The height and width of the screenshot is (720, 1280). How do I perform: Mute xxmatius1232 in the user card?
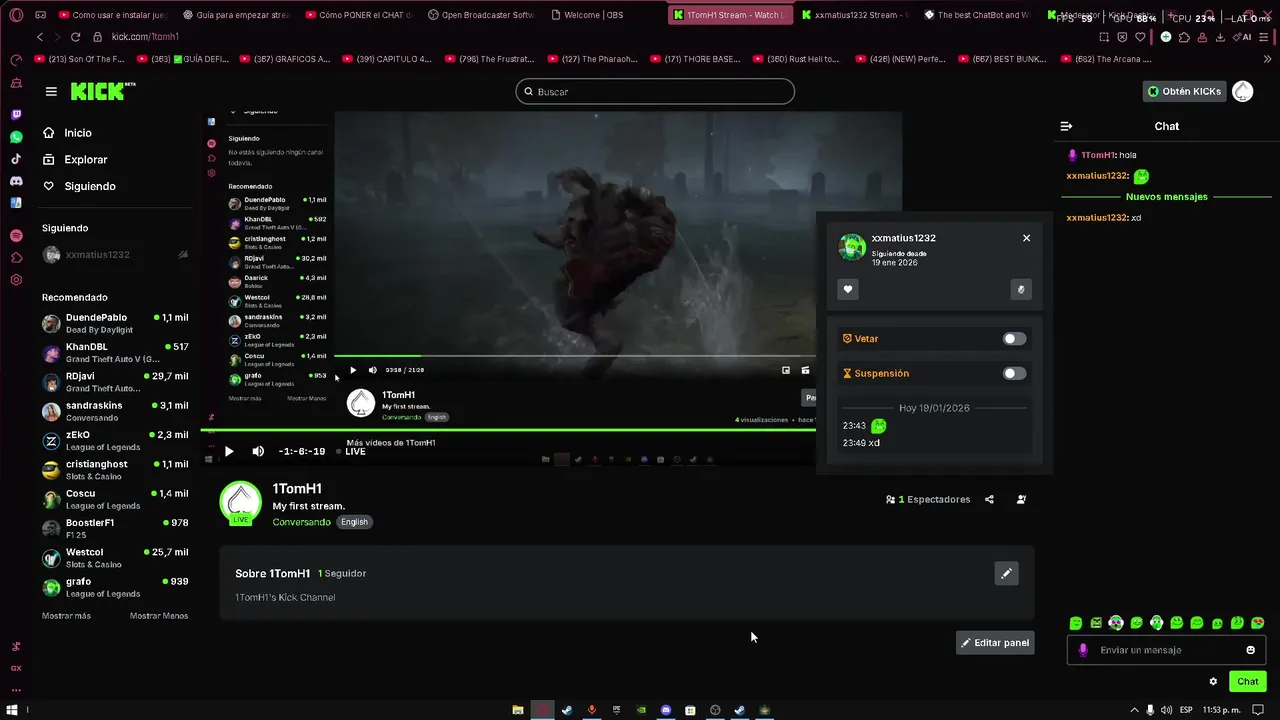coord(1020,289)
